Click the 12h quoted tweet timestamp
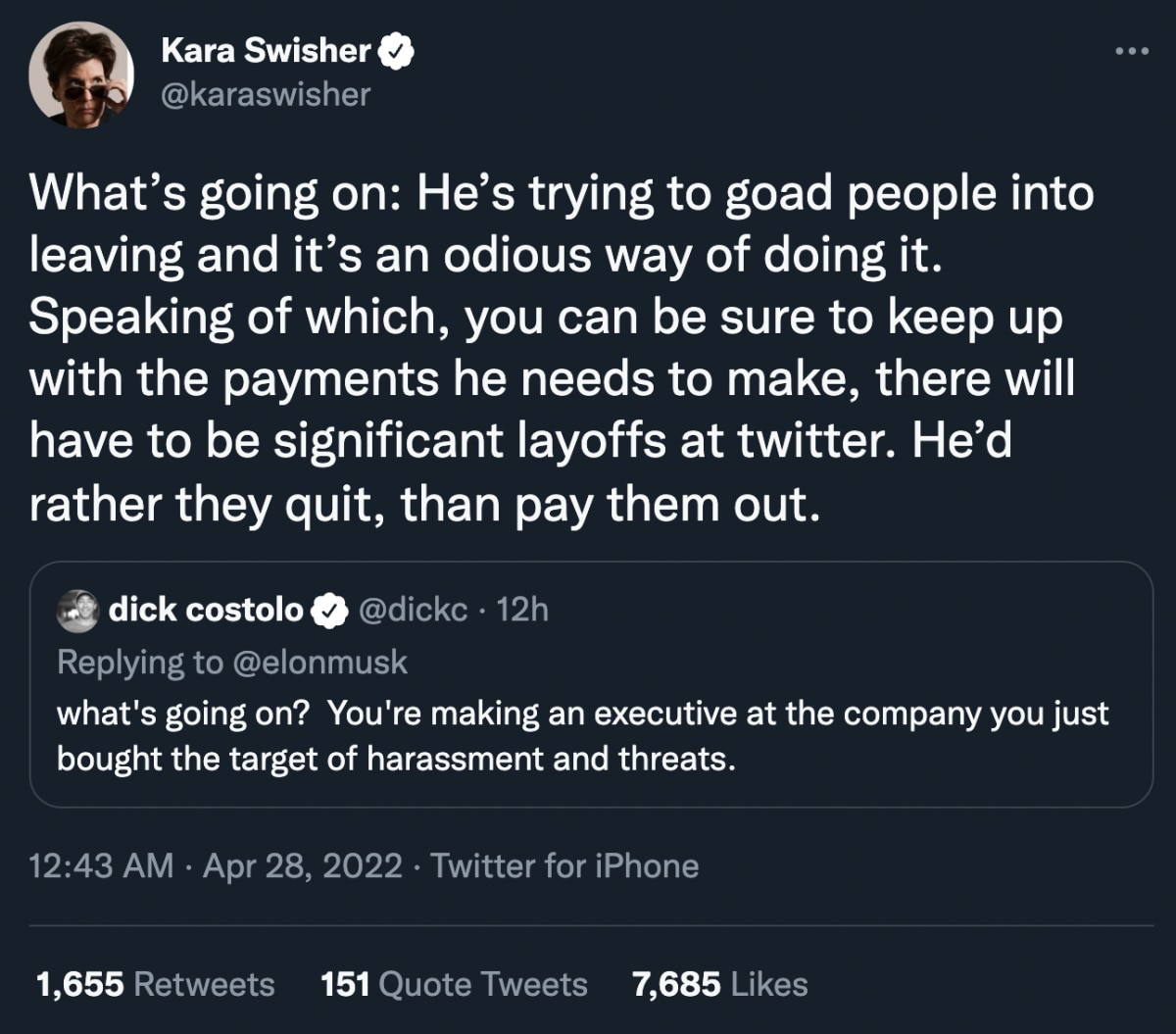Image resolution: width=1176 pixels, height=1034 pixels. point(522,610)
